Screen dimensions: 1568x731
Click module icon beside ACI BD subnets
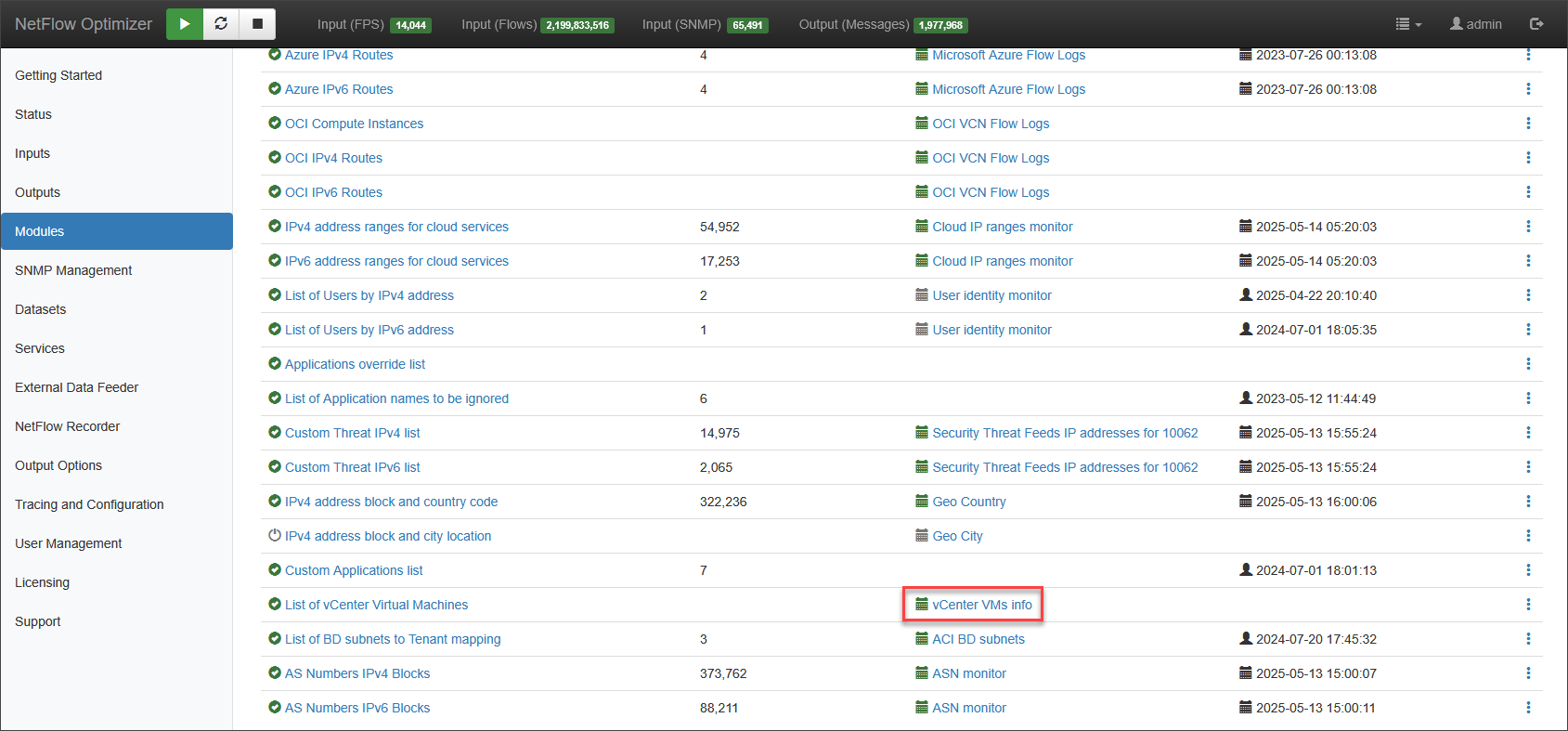click(922, 638)
